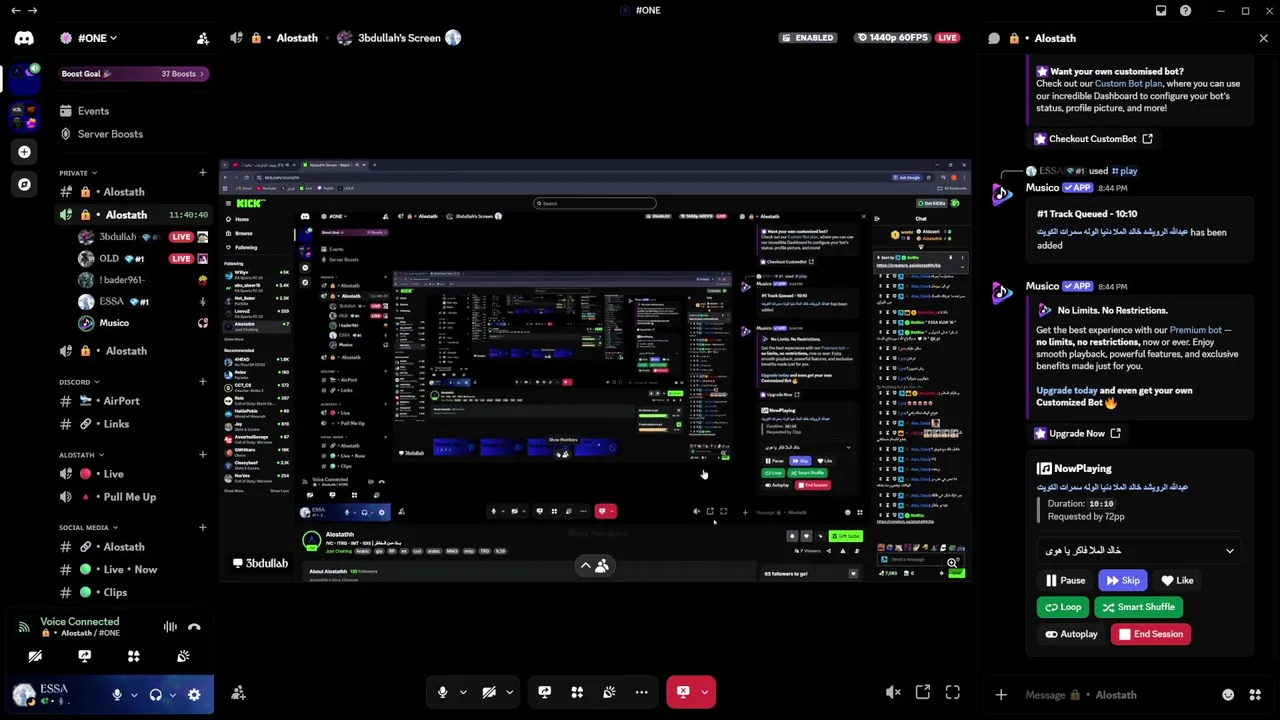Open the soundboard icon in Voice Connected panel

click(x=183, y=656)
